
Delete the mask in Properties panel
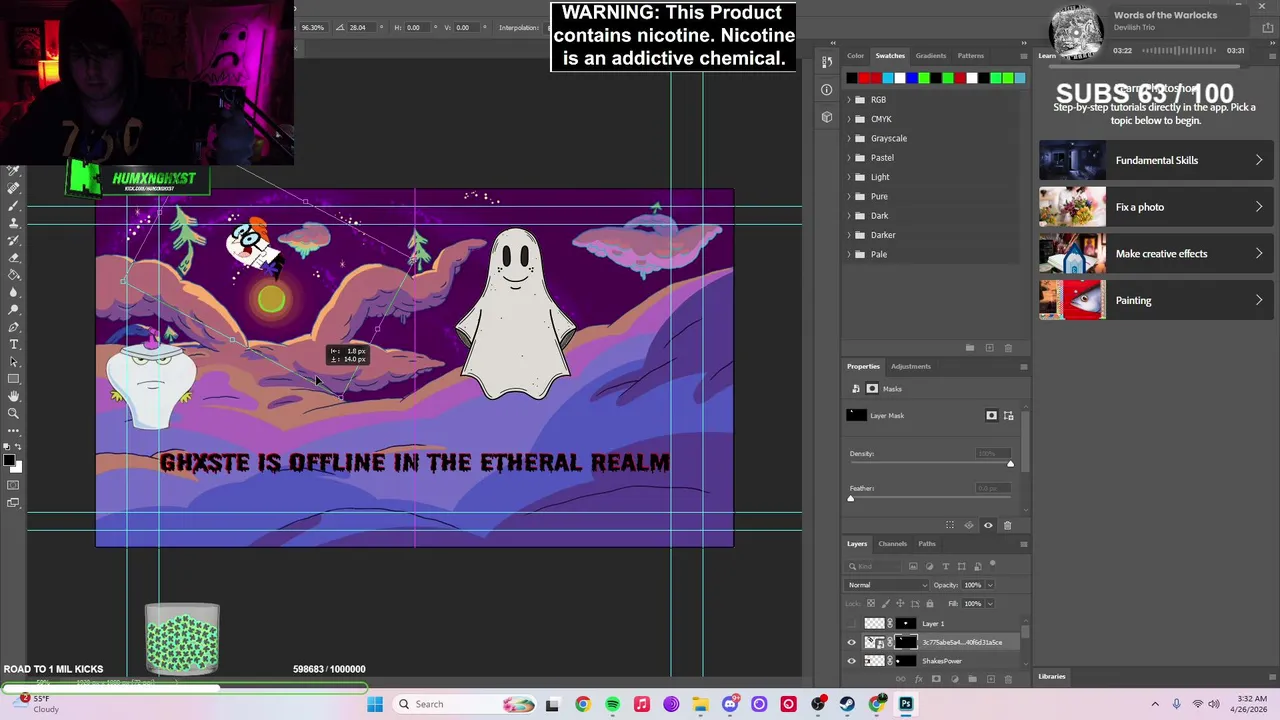(x=1007, y=525)
